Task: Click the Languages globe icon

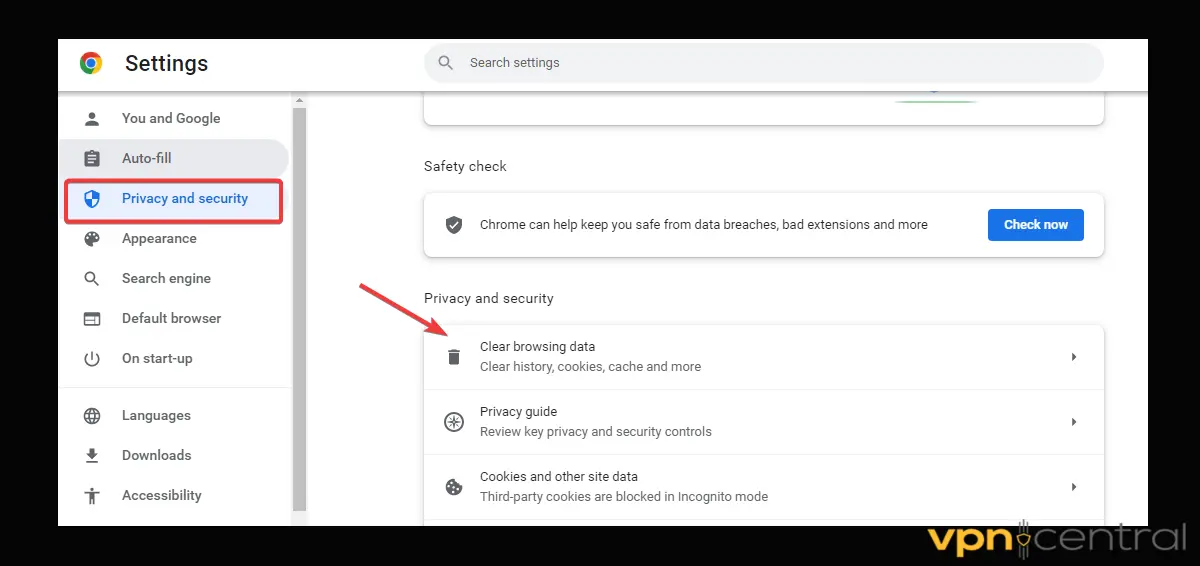Action: [x=92, y=415]
